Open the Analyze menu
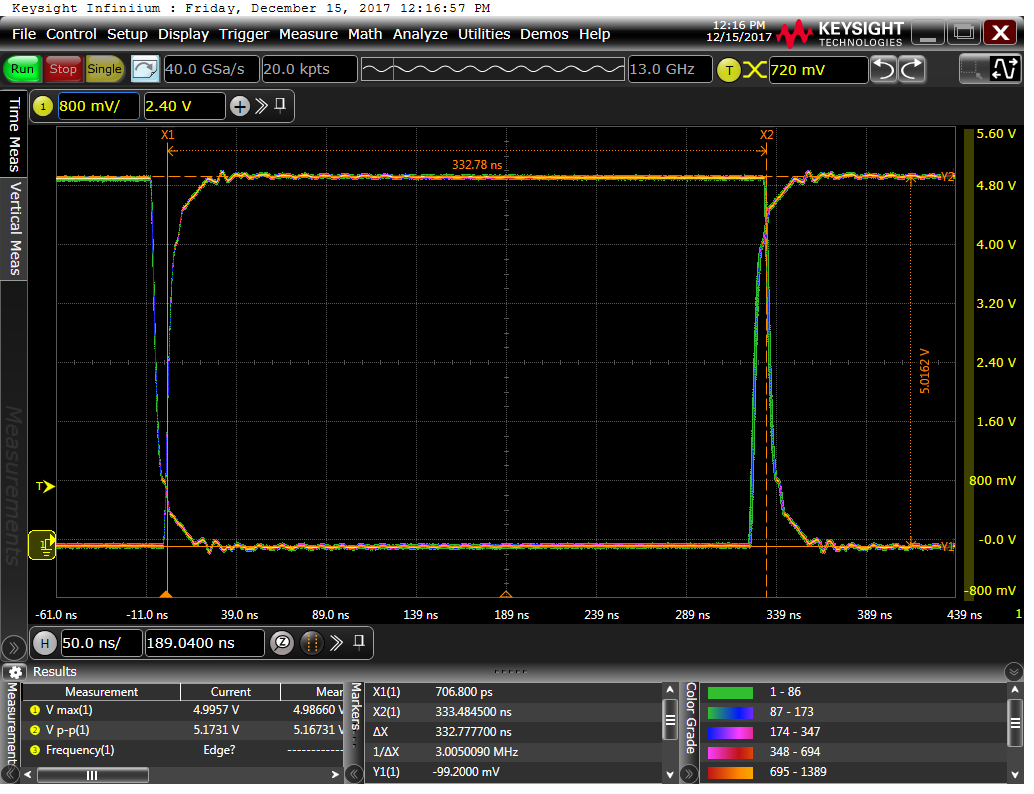 (x=420, y=34)
